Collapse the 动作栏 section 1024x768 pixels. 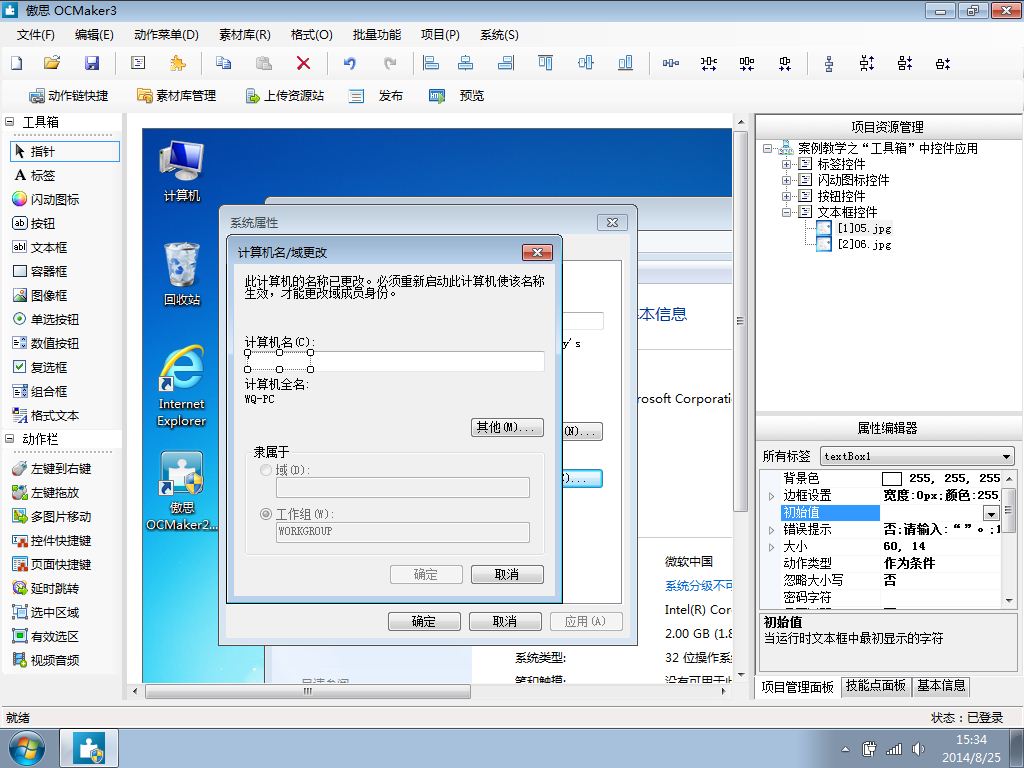click(x=10, y=439)
